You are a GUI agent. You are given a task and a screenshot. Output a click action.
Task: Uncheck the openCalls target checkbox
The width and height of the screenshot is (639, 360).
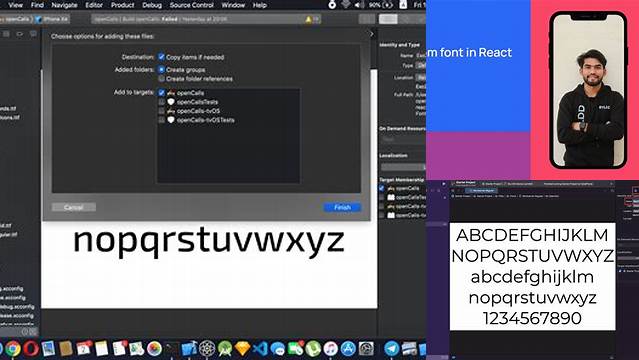coord(161,93)
